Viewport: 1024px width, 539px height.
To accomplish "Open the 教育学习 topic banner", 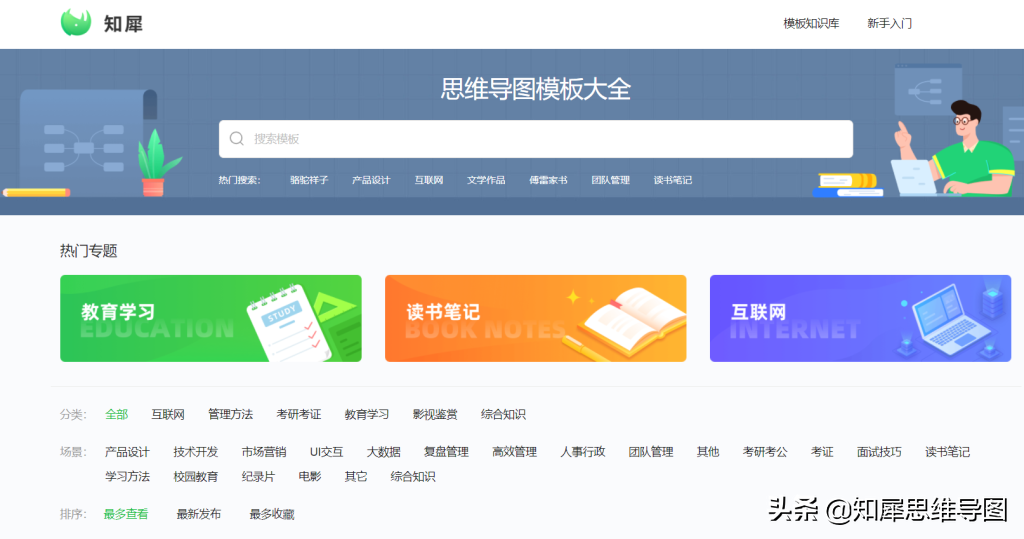I will pos(211,318).
